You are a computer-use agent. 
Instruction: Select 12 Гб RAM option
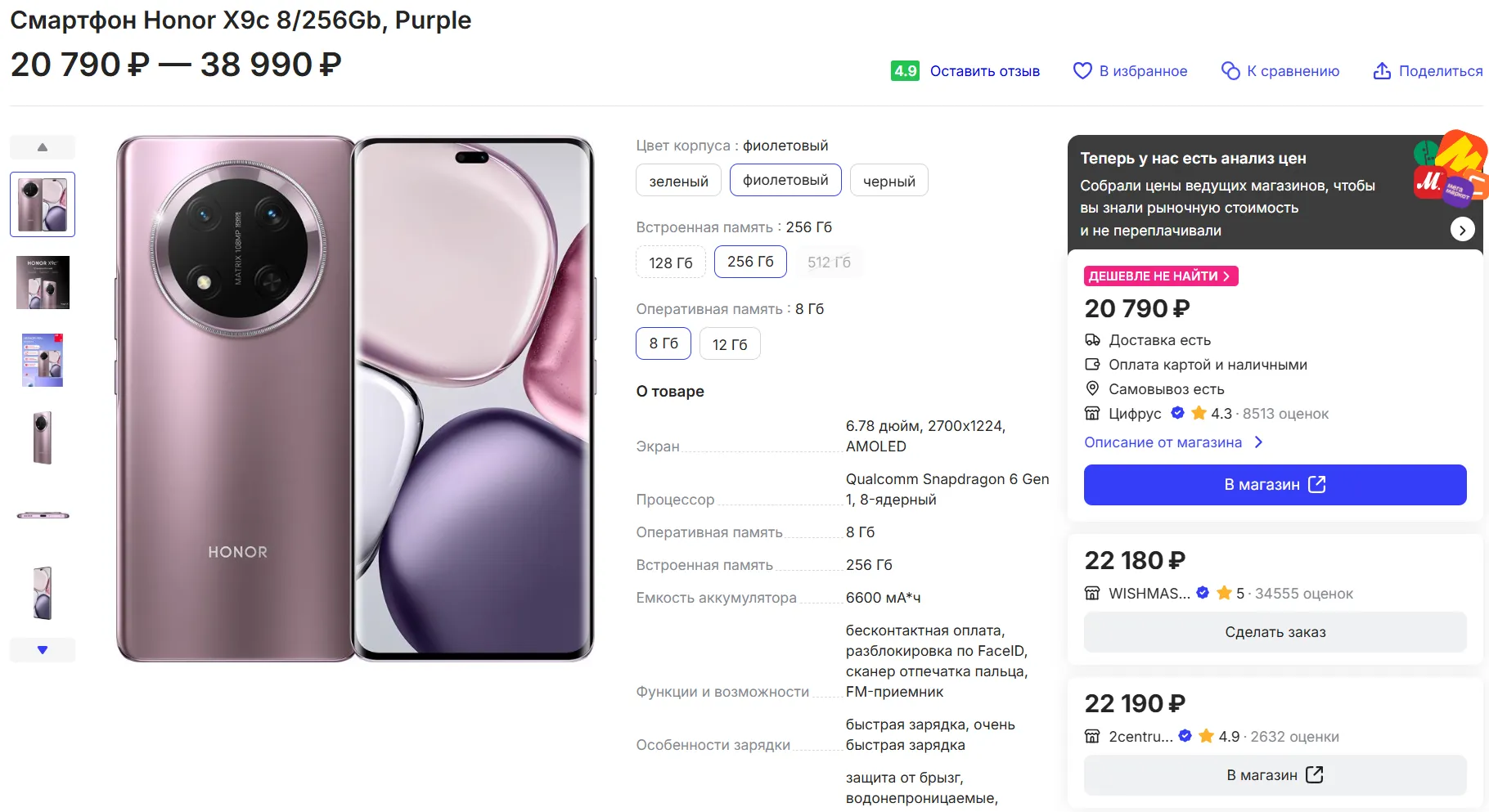click(x=730, y=344)
